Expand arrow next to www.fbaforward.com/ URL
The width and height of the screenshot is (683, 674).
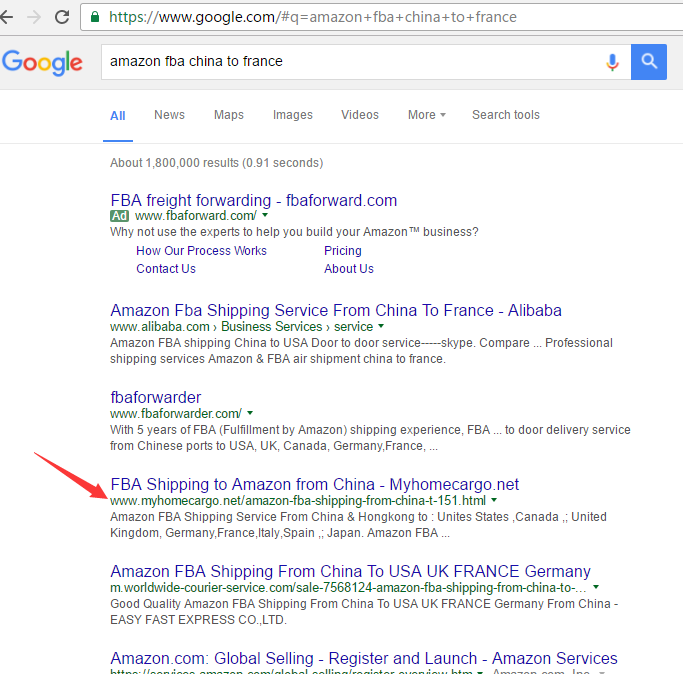click(265, 215)
